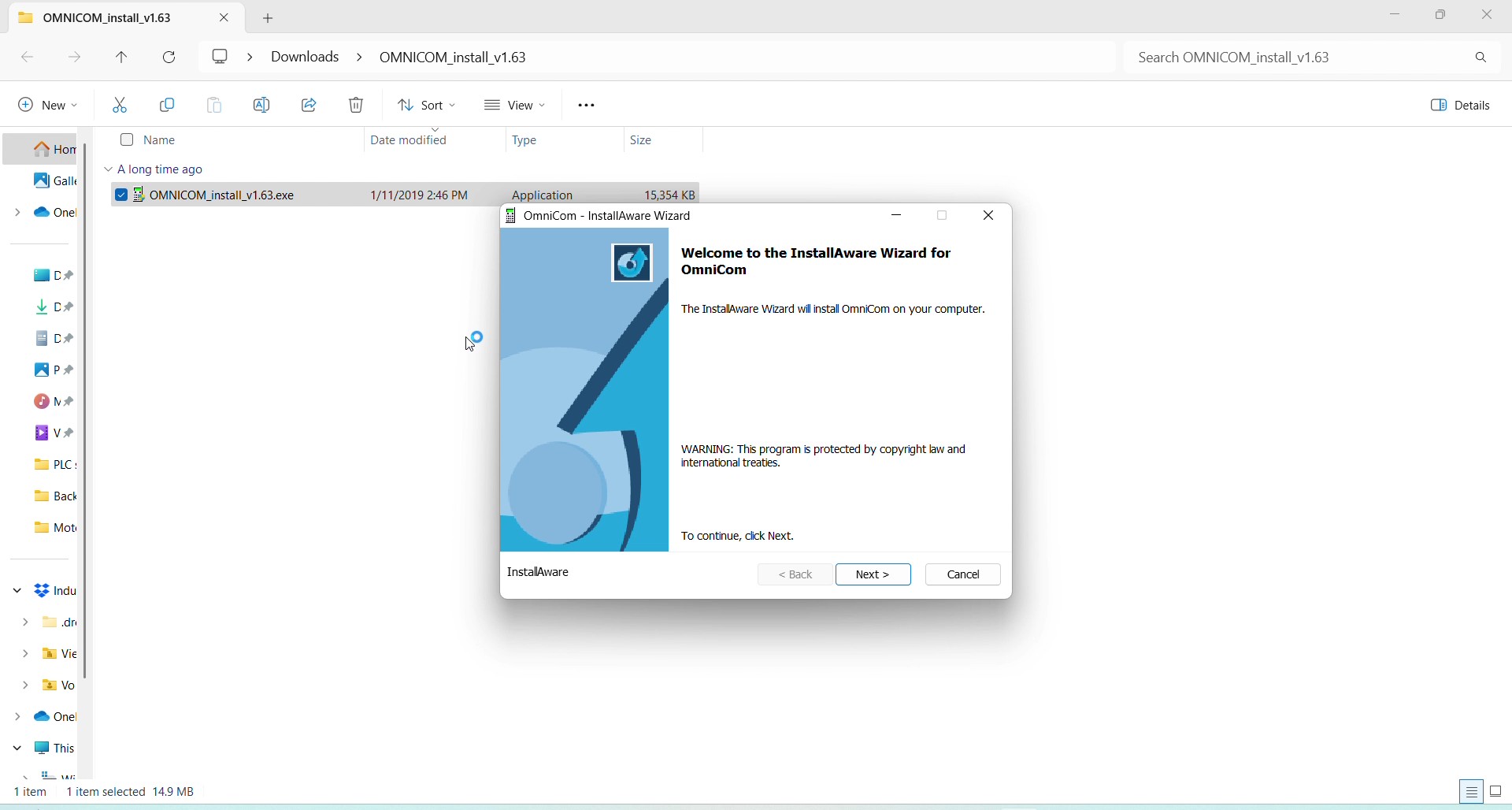Viewport: 1512px width, 810px height.
Task: Click chevron after Downloads in address bar
Action: pyautogui.click(x=359, y=57)
